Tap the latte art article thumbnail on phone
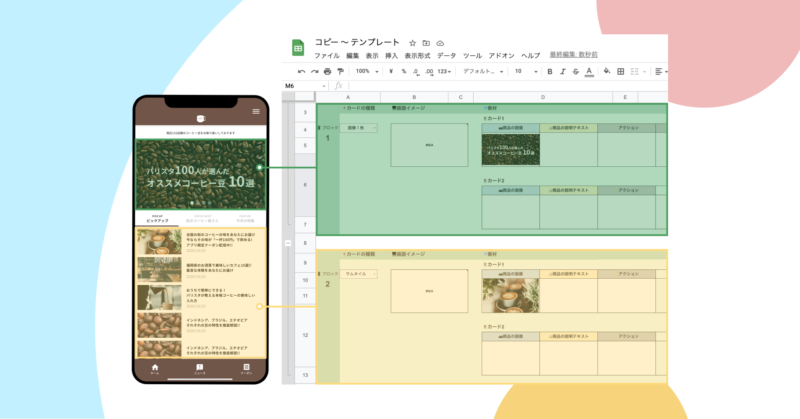 (159, 241)
